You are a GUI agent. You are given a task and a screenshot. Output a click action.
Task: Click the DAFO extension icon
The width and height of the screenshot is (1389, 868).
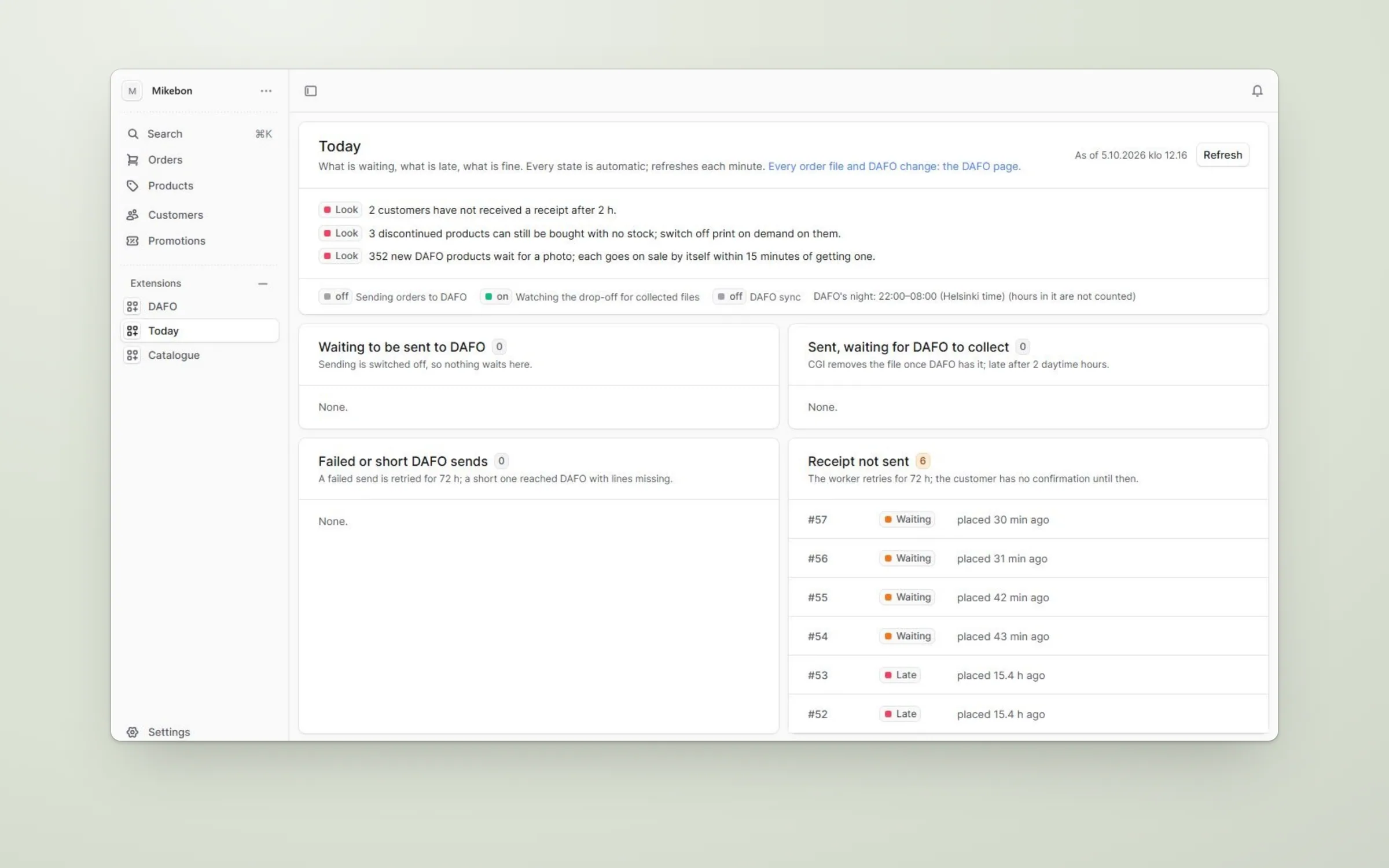click(x=133, y=306)
